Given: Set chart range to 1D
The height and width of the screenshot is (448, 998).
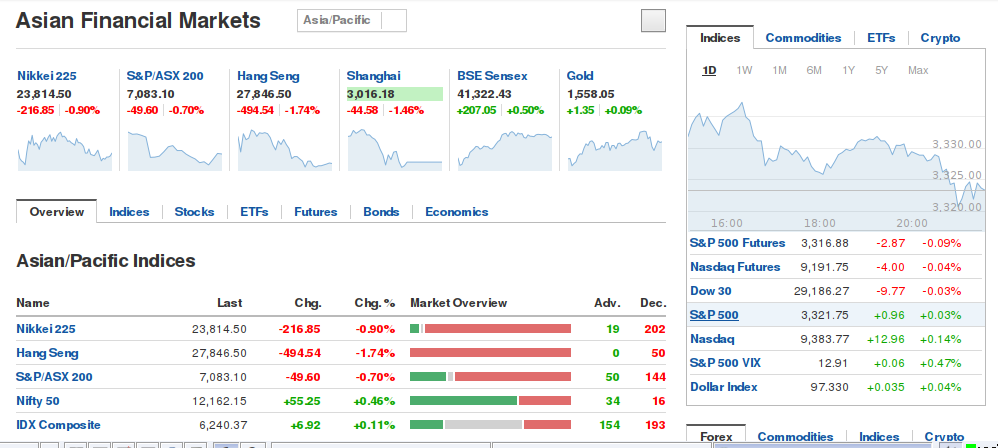Looking at the screenshot, I should click(709, 70).
